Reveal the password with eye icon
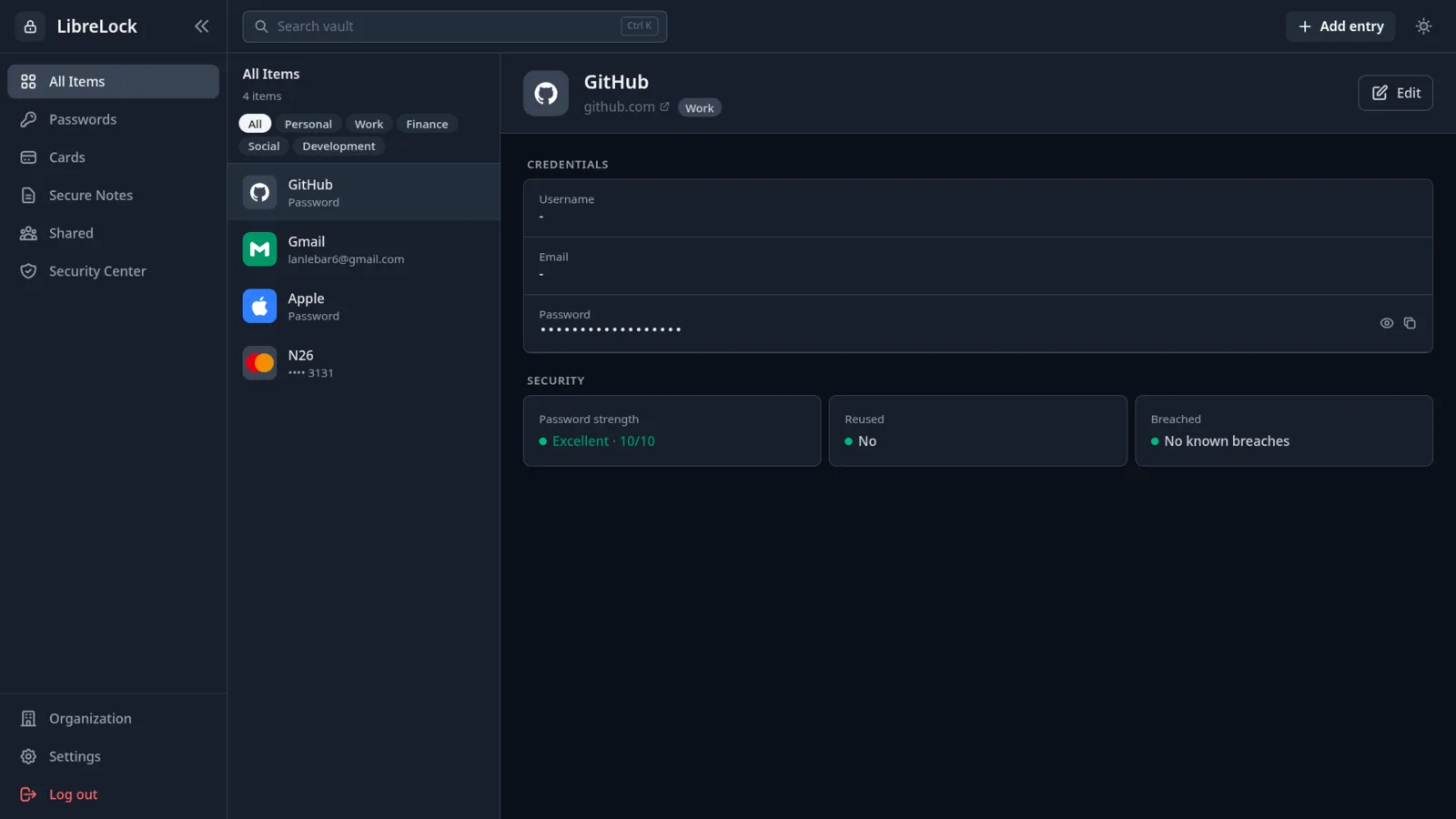1456x819 pixels. [1386, 323]
